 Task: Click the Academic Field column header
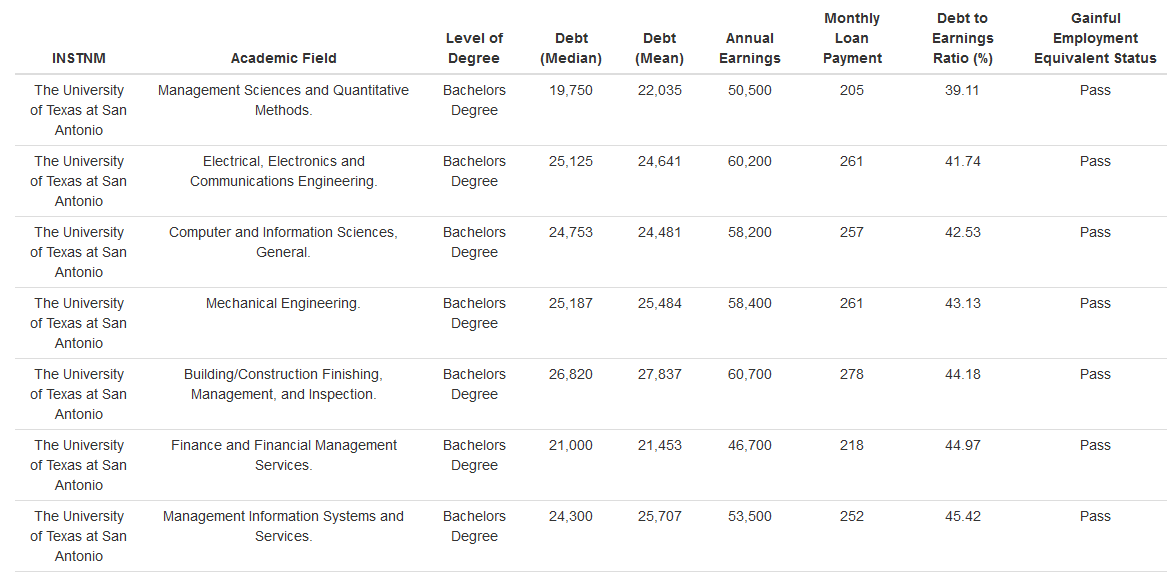point(283,58)
